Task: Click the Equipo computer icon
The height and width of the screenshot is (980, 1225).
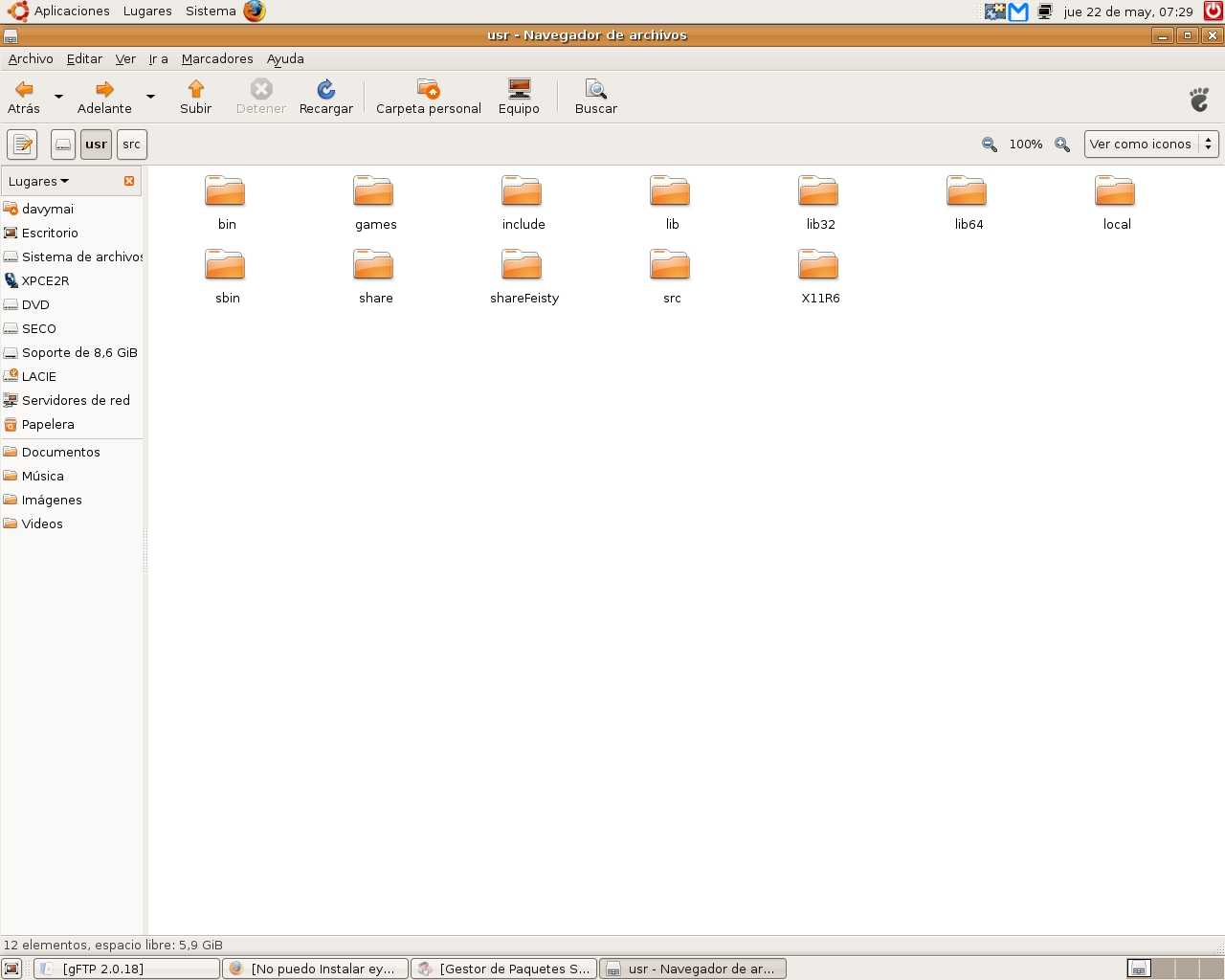Action: click(x=519, y=90)
